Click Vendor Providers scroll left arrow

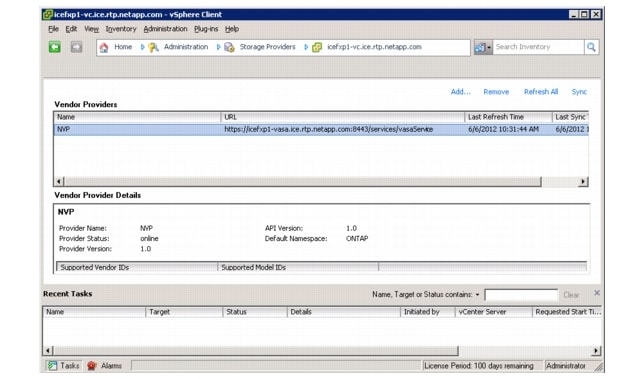pyautogui.click(x=59, y=182)
